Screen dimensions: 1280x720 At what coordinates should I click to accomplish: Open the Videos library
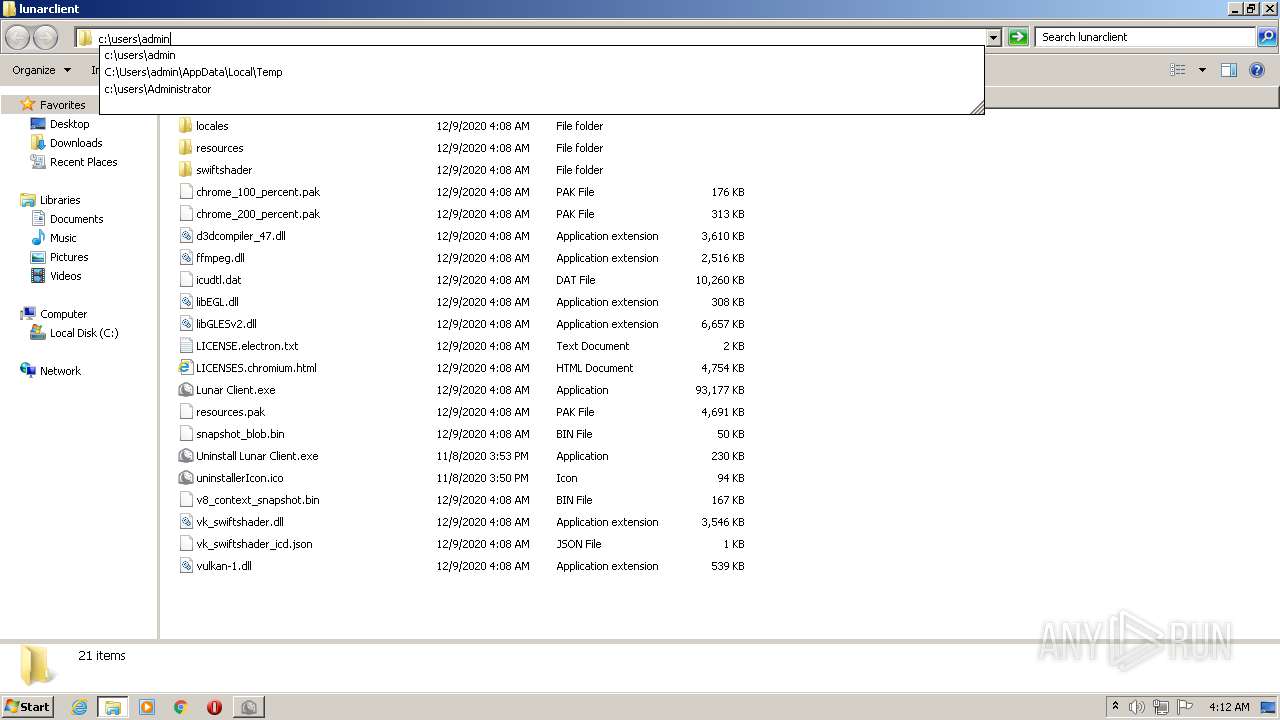click(x=65, y=276)
